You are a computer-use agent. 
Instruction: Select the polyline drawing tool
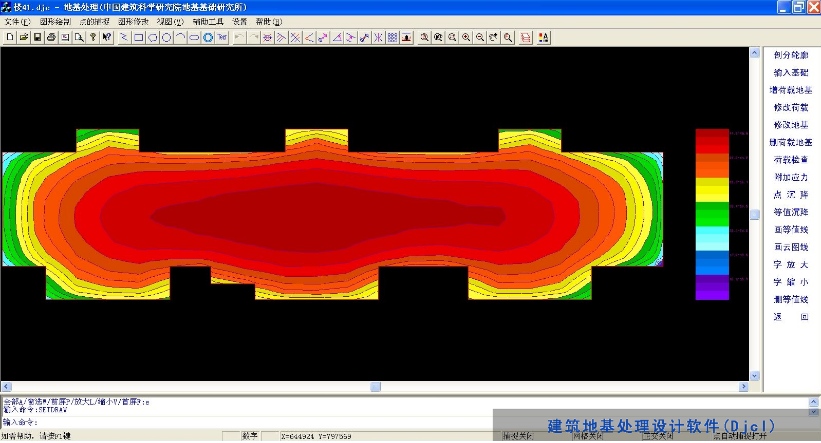(125, 37)
